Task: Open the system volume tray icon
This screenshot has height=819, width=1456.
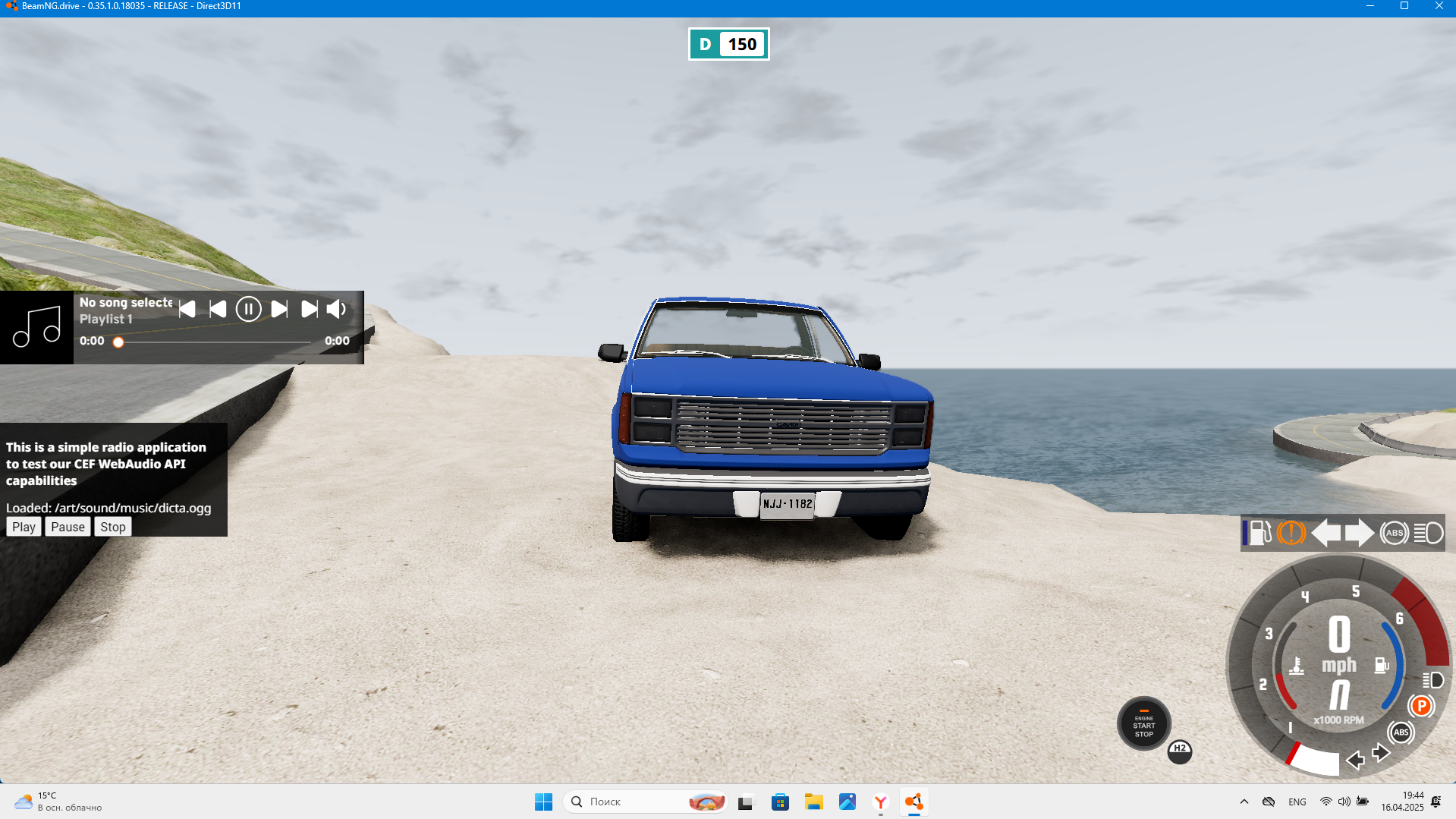Action: tap(1344, 802)
